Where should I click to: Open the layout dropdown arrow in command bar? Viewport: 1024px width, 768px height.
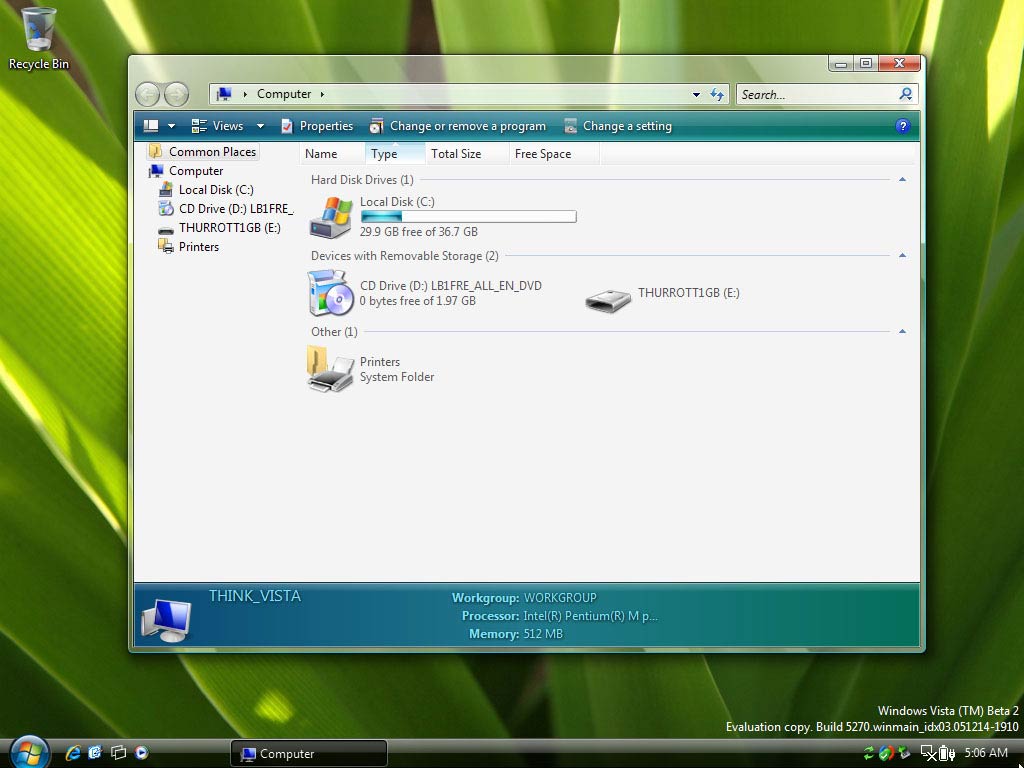171,126
